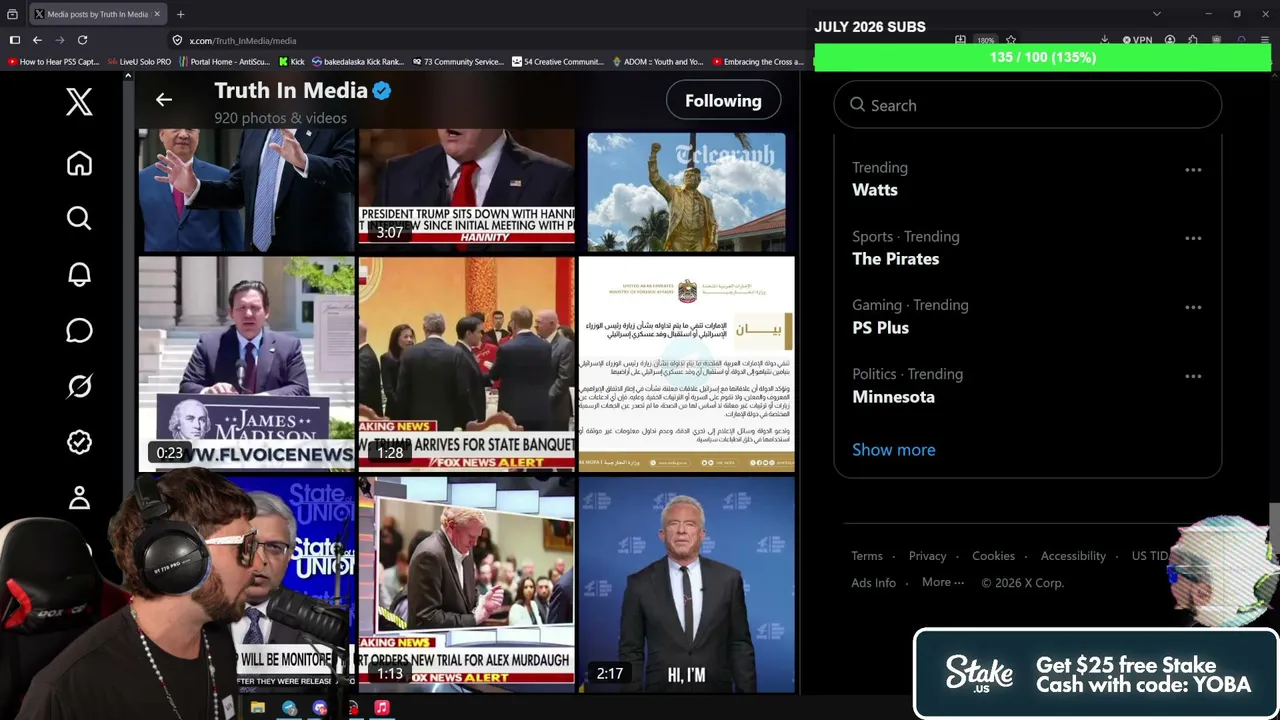Open 73 Community Service bookmark

[x=457, y=61]
